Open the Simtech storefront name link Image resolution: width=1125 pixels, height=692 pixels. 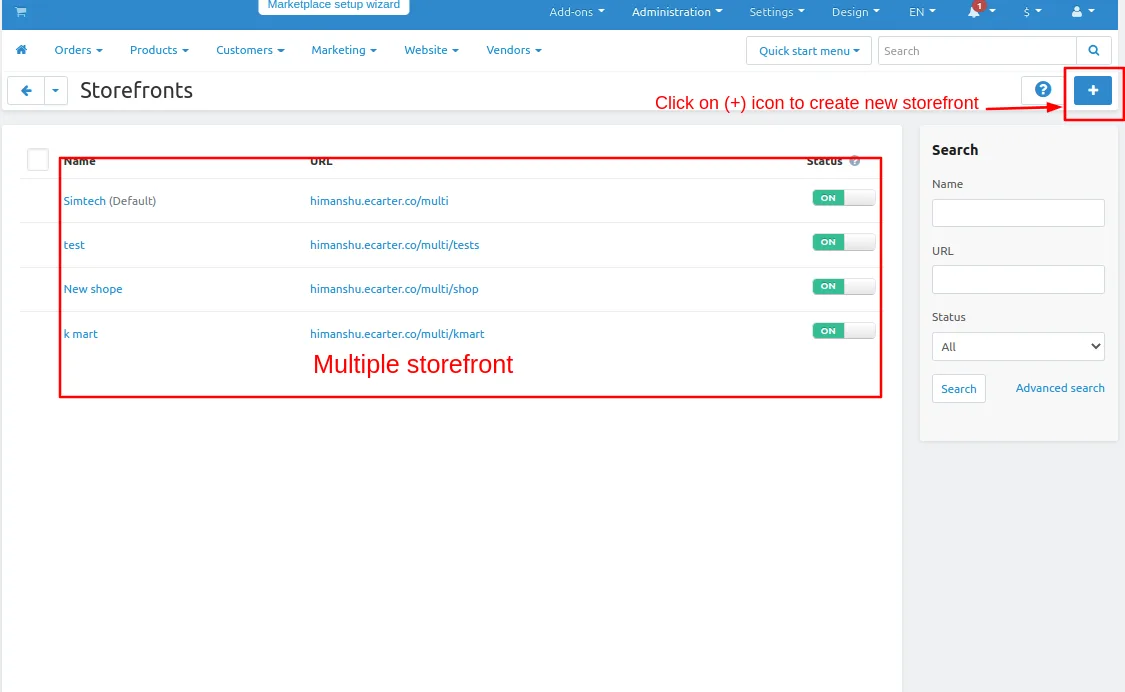click(84, 200)
